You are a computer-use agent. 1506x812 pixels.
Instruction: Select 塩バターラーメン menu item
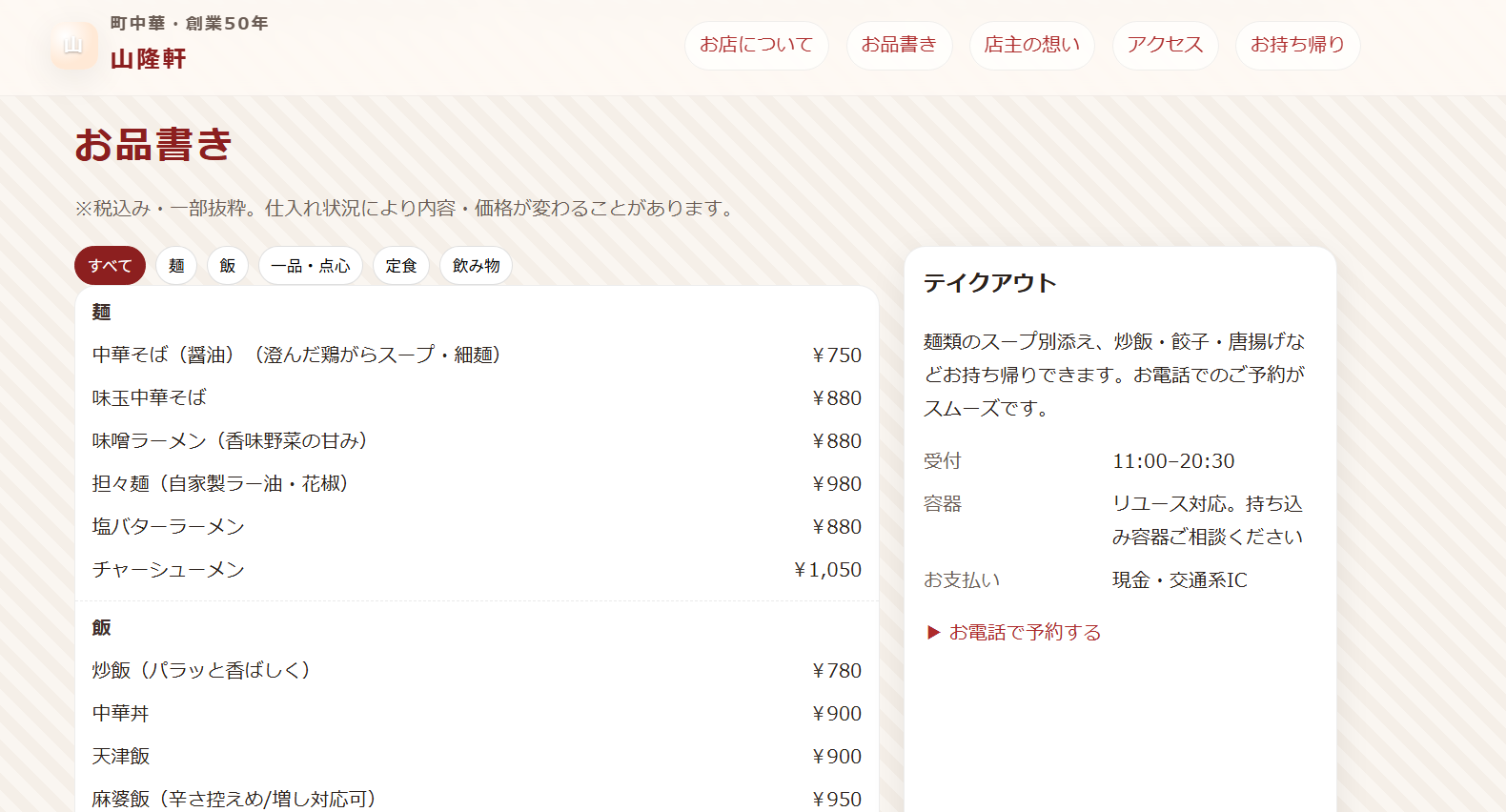477,526
